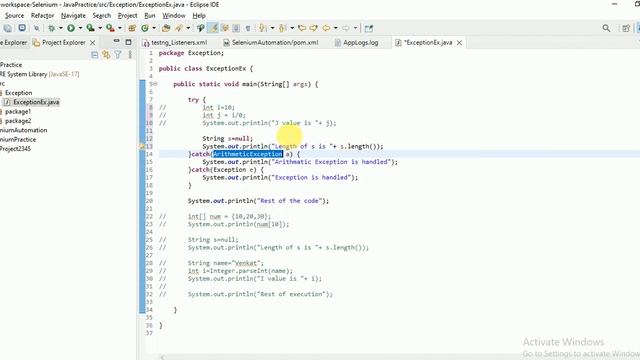The width and height of the screenshot is (640, 360).
Task: Click the Run button in the toolbar
Action: [x=71, y=28]
